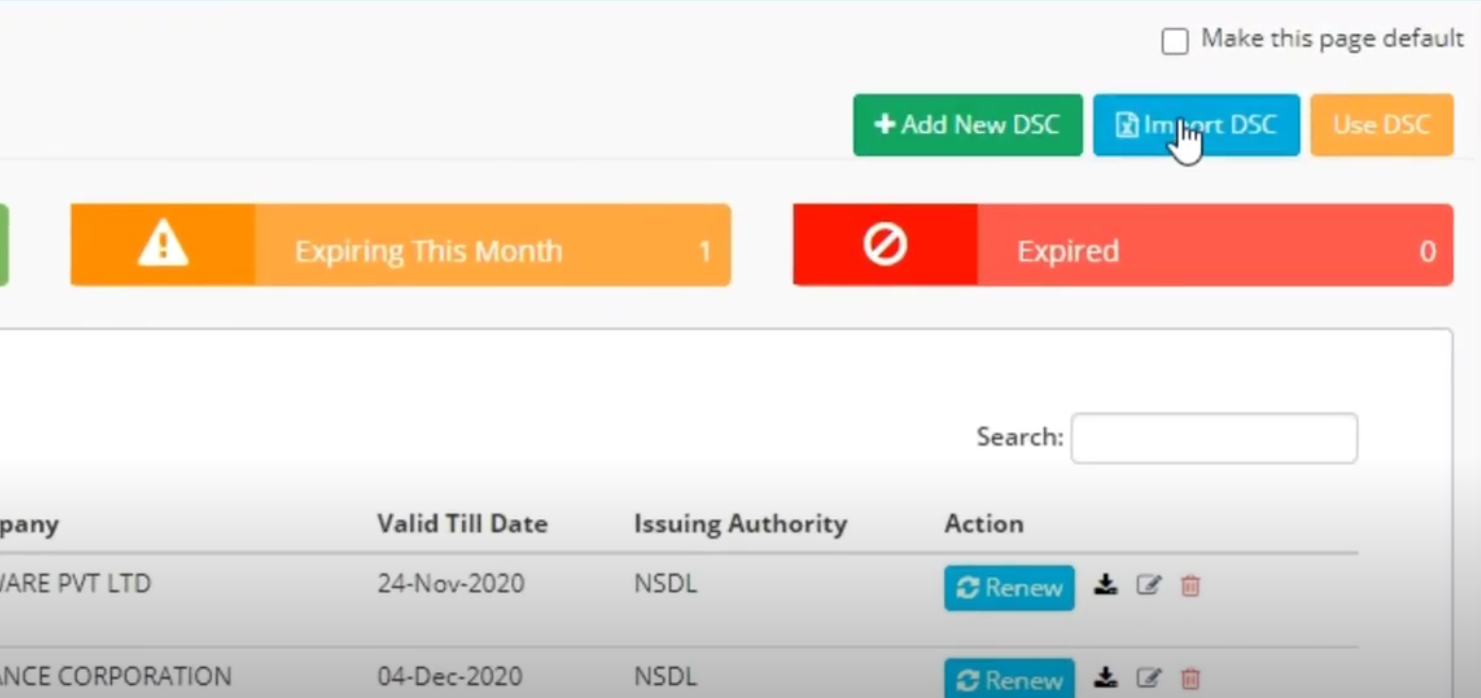This screenshot has width=1481, height=698.
Task: Check Make this page default
Action: click(1175, 41)
